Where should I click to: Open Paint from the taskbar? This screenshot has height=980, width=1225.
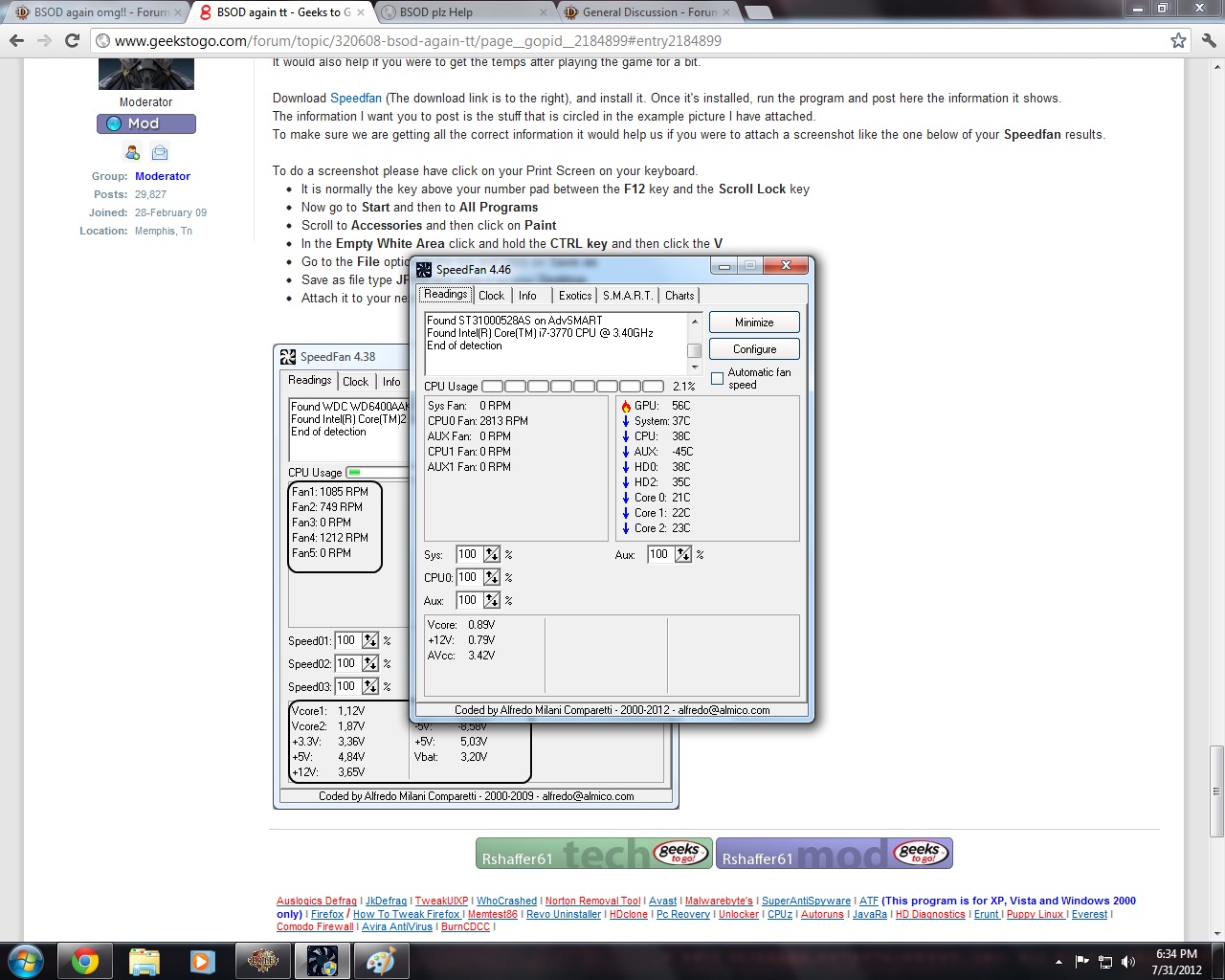pyautogui.click(x=381, y=961)
